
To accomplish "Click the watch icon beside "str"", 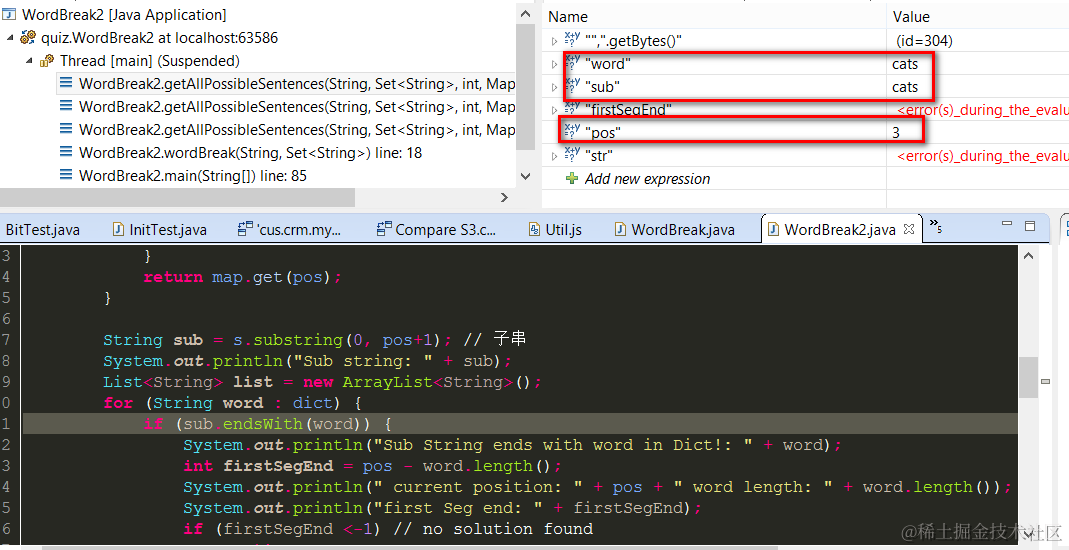I will [573, 155].
